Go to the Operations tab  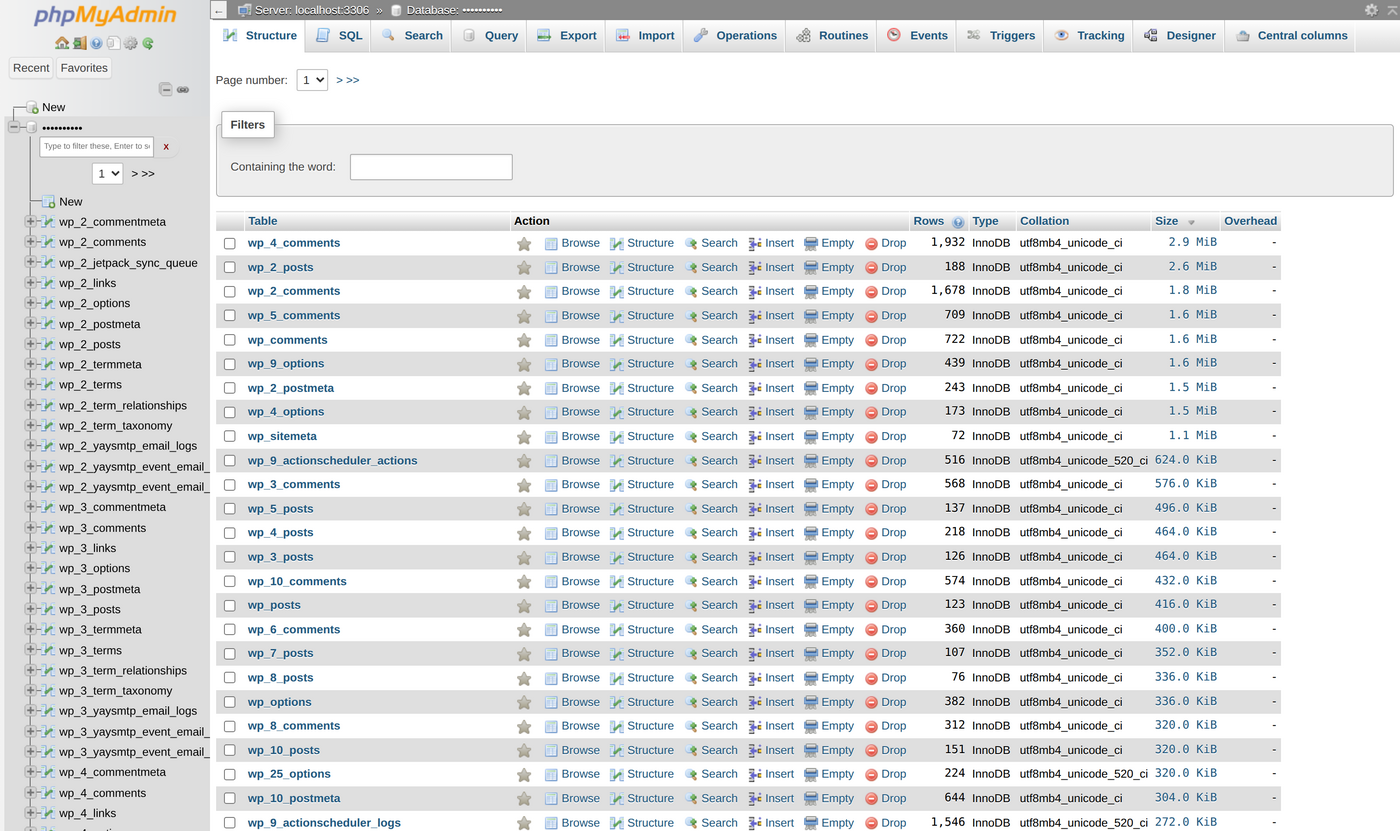735,35
